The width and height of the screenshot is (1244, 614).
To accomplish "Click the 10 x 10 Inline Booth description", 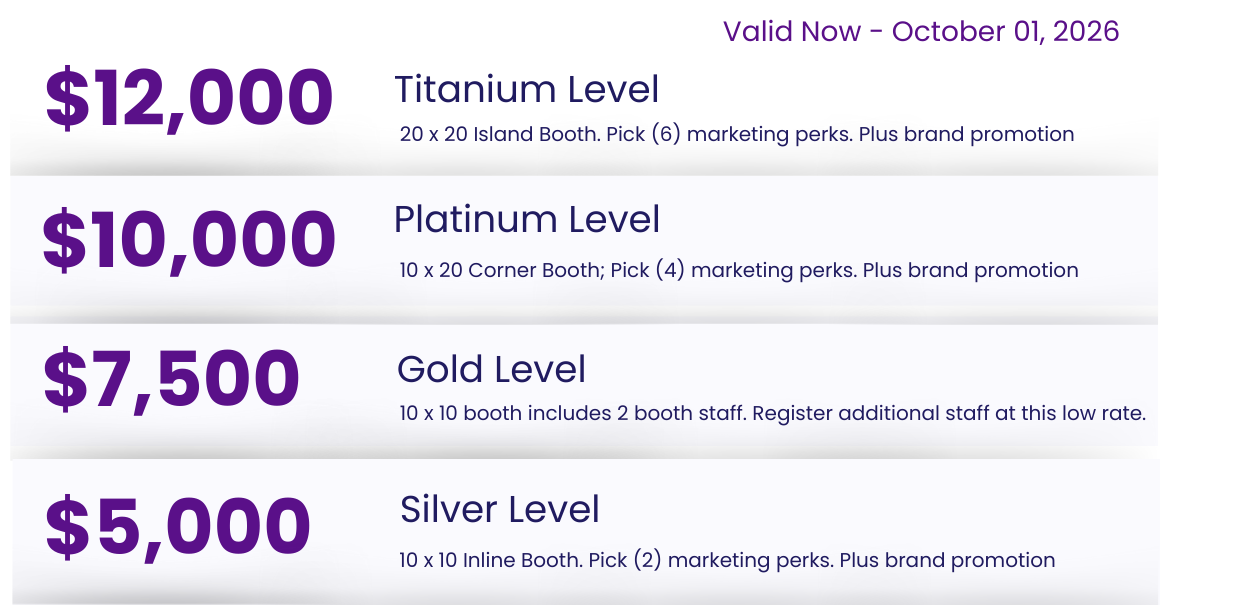I will 490,560.
